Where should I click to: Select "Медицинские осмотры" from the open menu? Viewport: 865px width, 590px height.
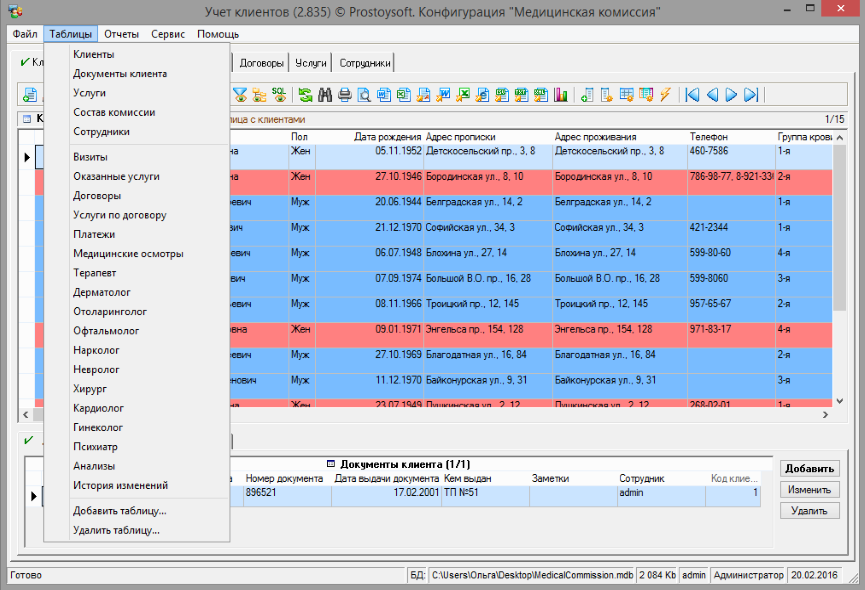[x=128, y=254]
